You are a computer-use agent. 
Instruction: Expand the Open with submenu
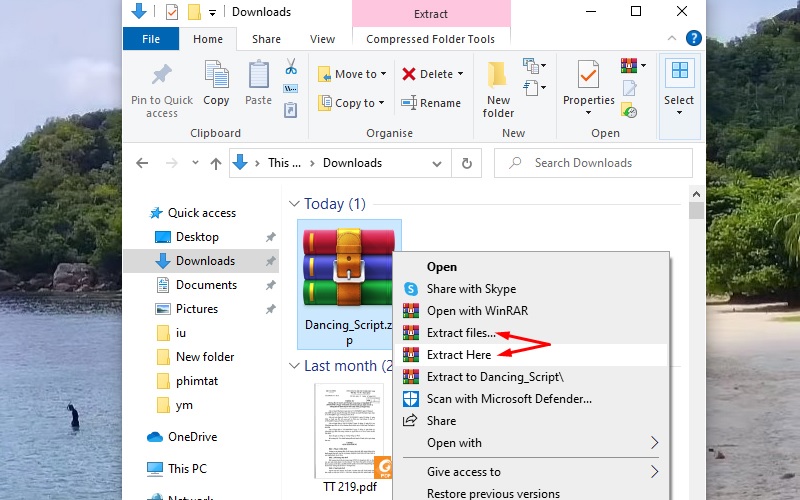pyautogui.click(x=531, y=443)
